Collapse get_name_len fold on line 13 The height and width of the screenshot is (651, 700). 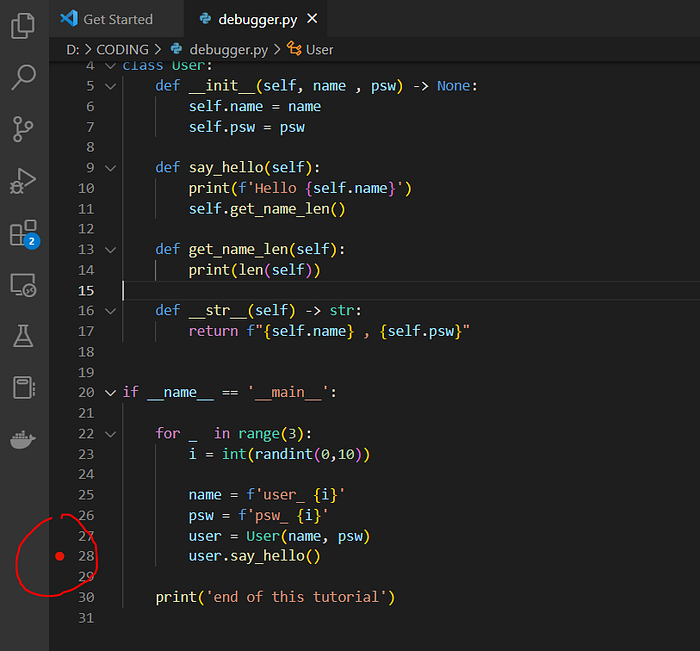[x=110, y=250]
